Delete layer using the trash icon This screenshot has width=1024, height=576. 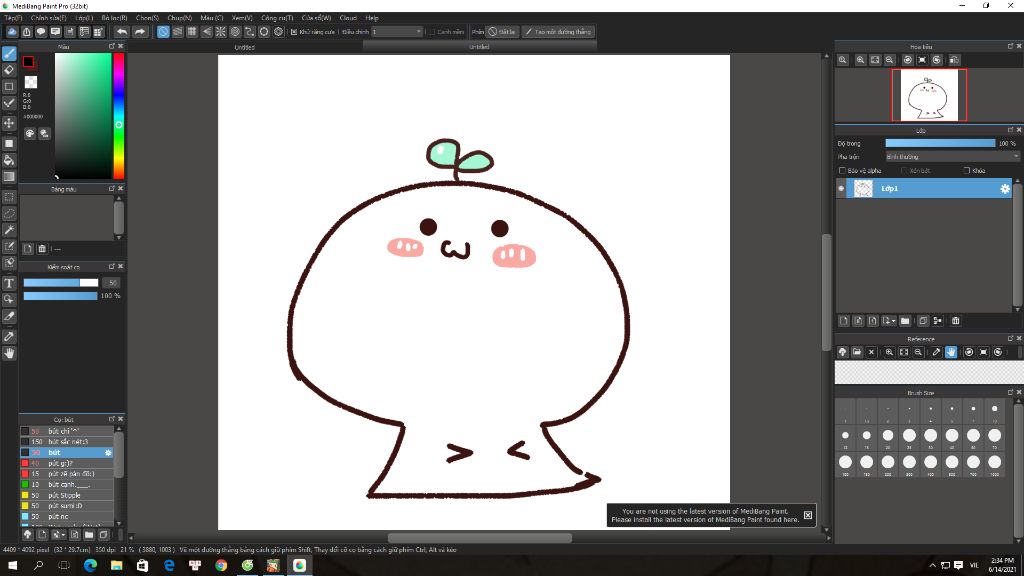[x=955, y=321]
